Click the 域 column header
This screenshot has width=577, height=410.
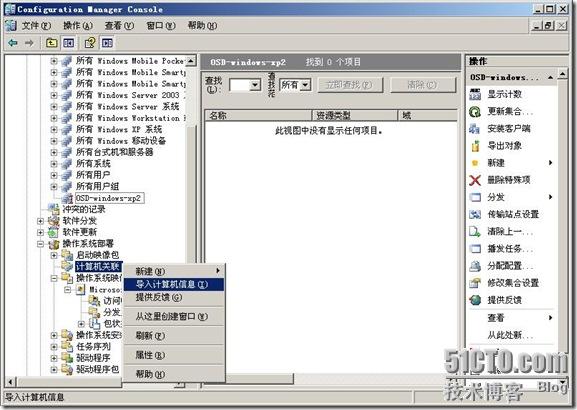coord(428,115)
